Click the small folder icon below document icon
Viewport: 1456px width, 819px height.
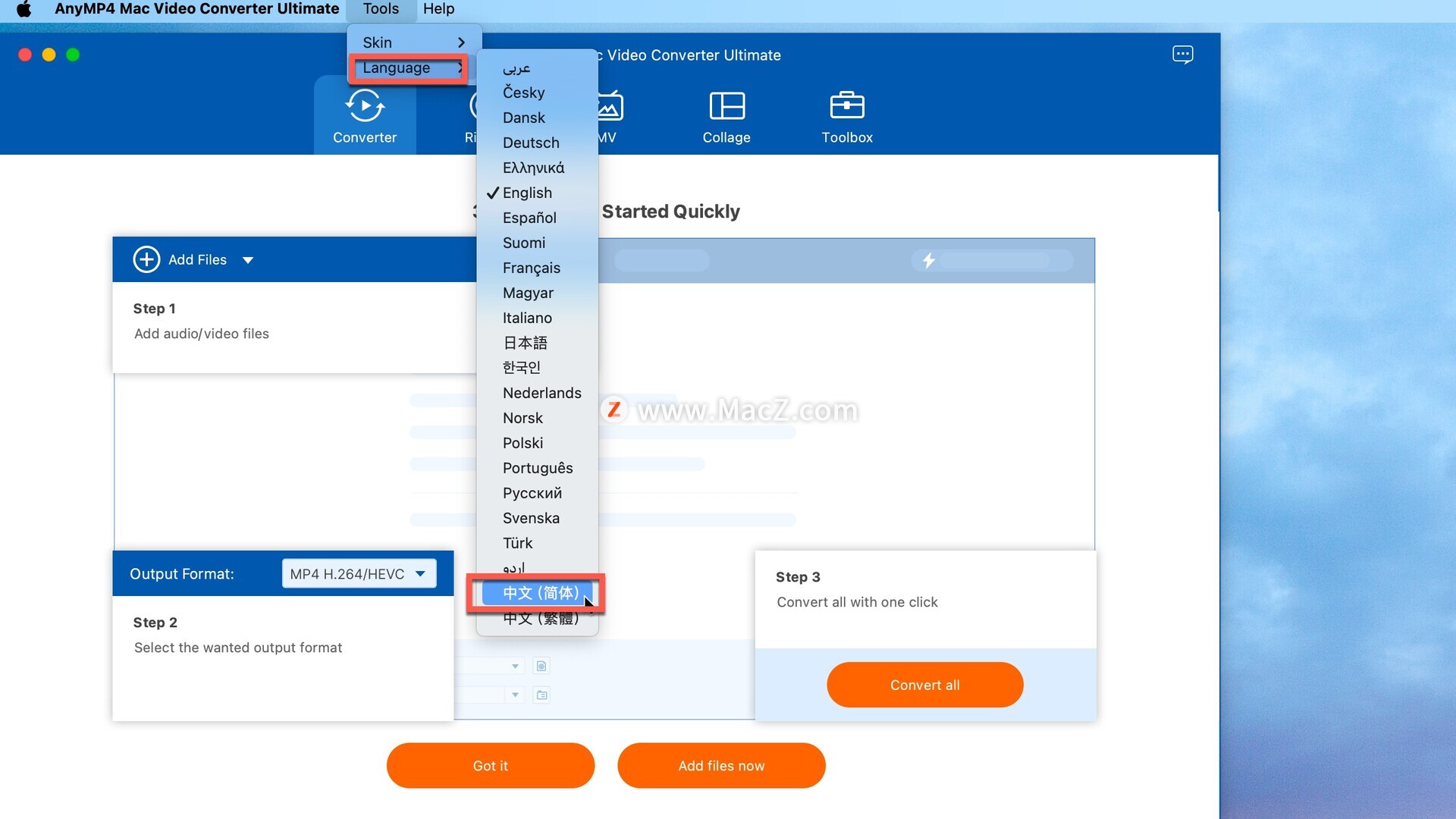pos(541,695)
